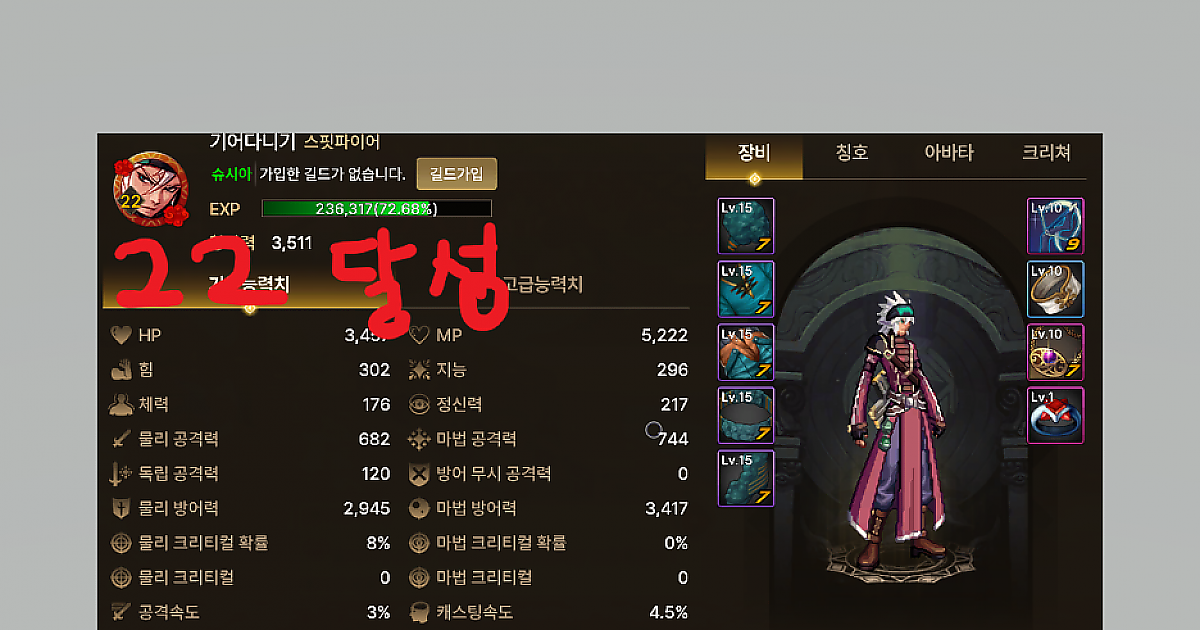Select the Lv.1 red item slot
Screen dimensions: 1200x630
pyautogui.click(x=1056, y=415)
